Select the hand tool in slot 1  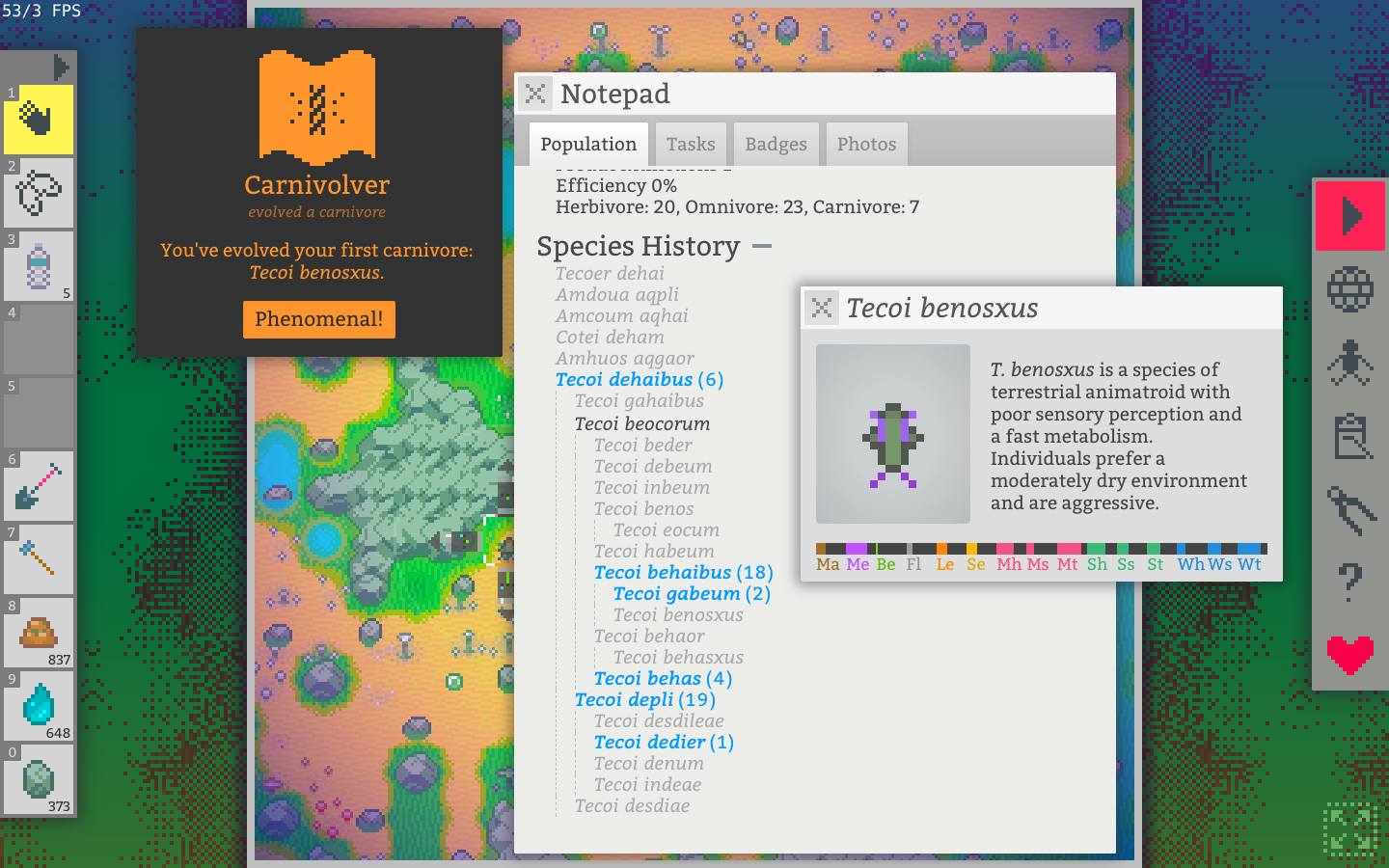tap(39, 120)
